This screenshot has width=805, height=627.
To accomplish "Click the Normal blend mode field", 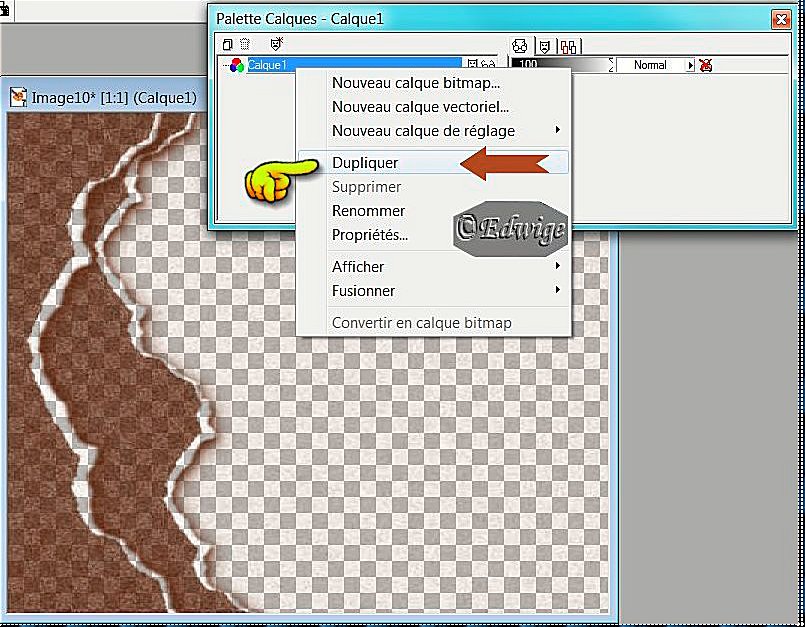I will pos(651,65).
